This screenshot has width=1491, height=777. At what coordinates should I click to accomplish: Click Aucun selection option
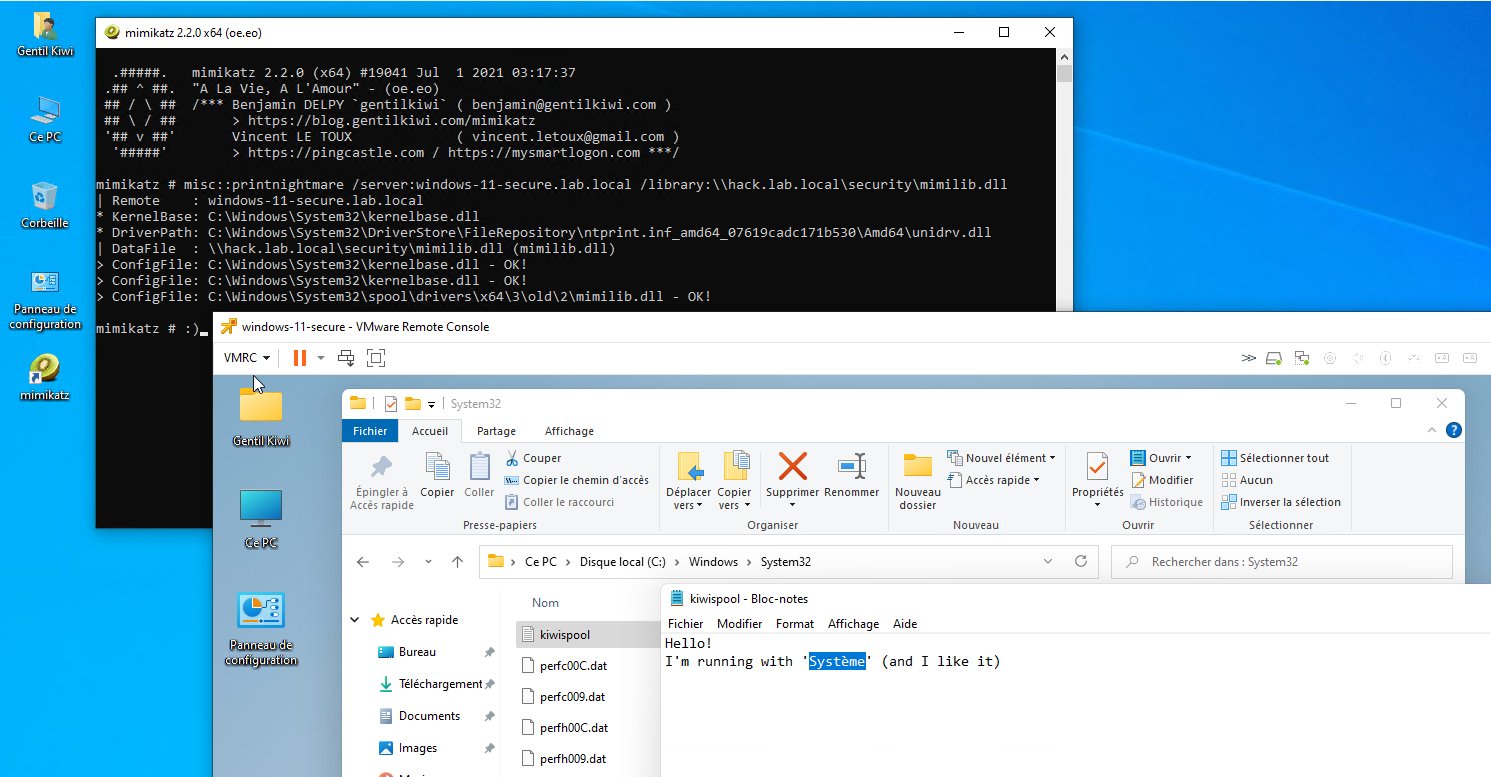coord(1247,480)
